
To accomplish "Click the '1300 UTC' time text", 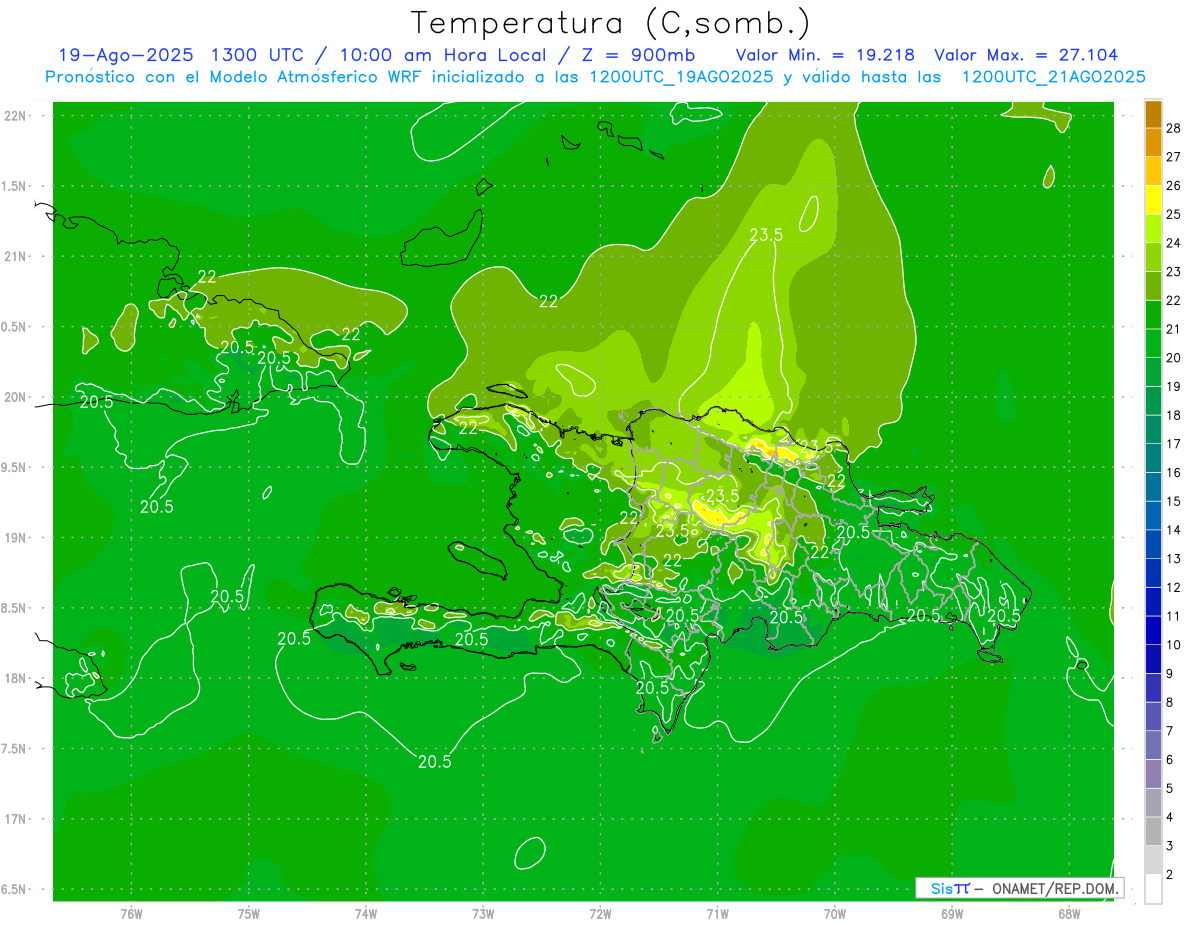I will pos(259,55).
